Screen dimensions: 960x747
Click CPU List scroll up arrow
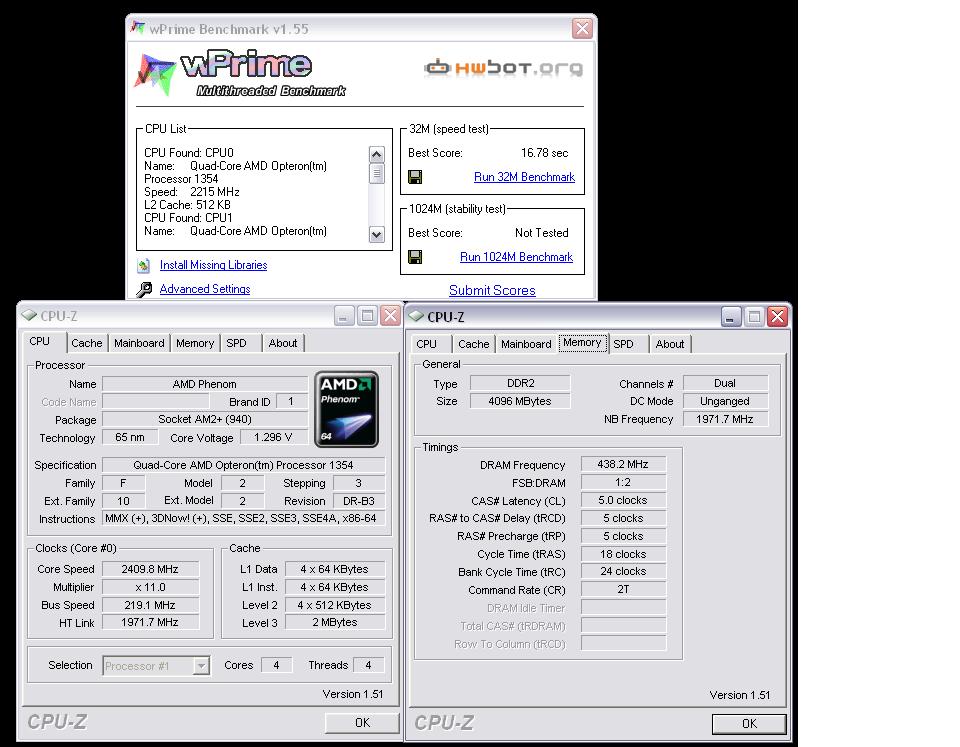(377, 154)
